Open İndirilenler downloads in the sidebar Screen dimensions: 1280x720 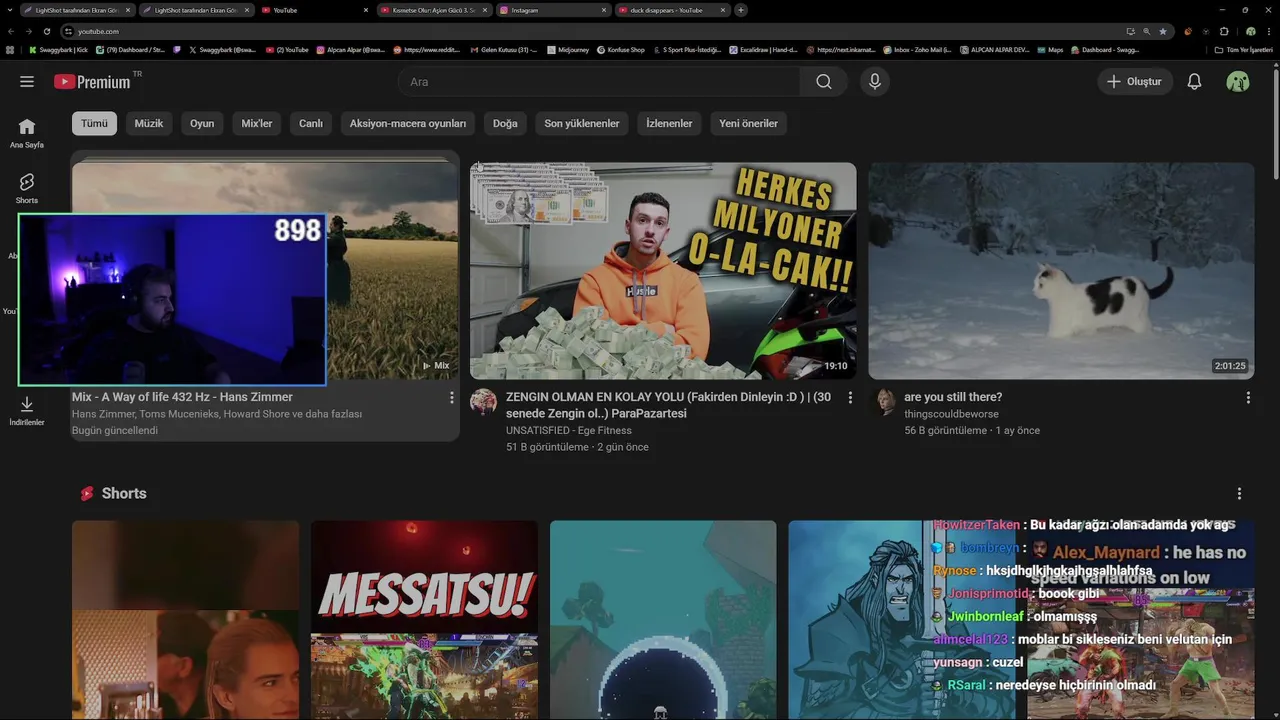[27, 410]
